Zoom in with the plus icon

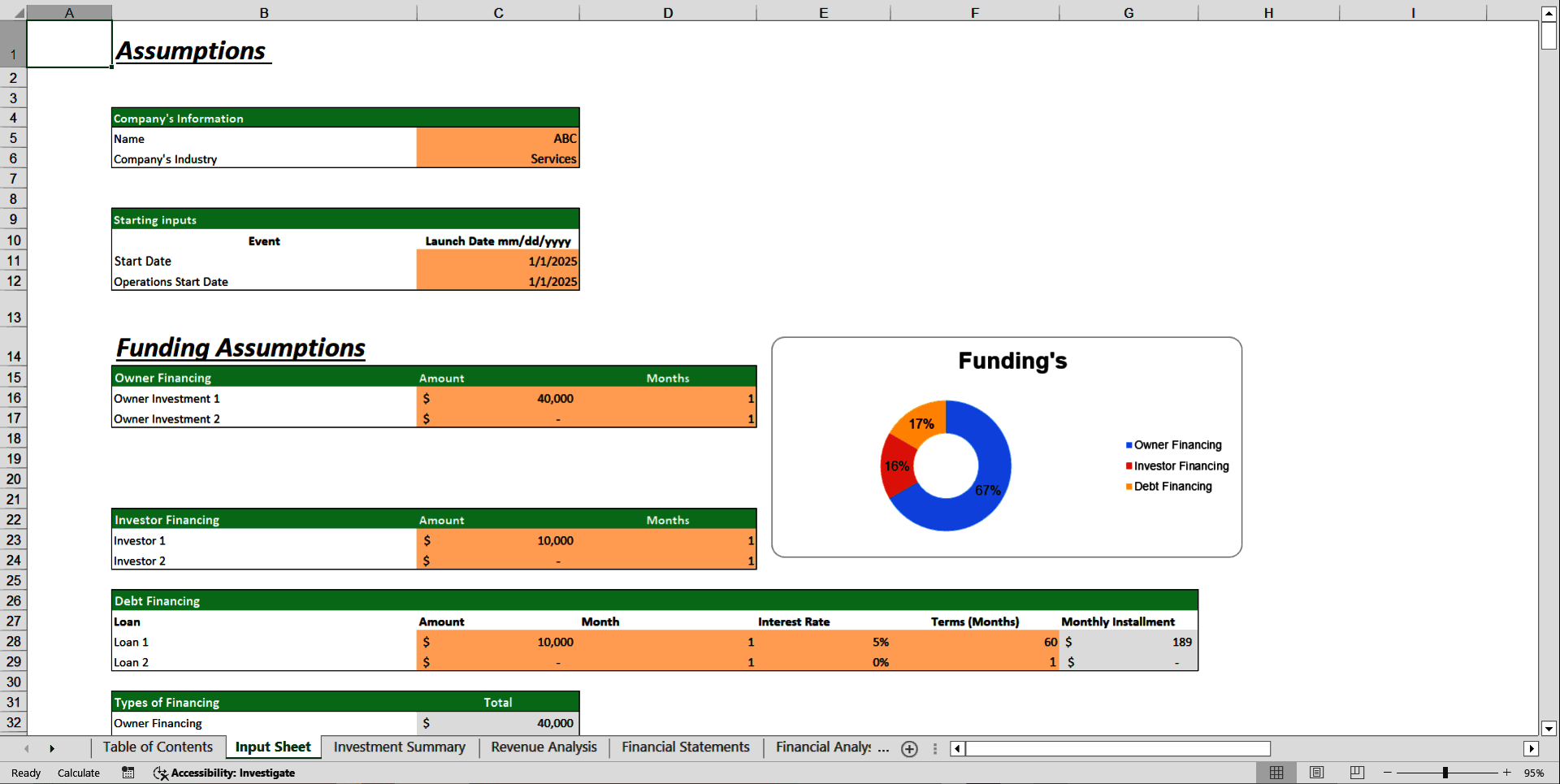[x=1508, y=773]
